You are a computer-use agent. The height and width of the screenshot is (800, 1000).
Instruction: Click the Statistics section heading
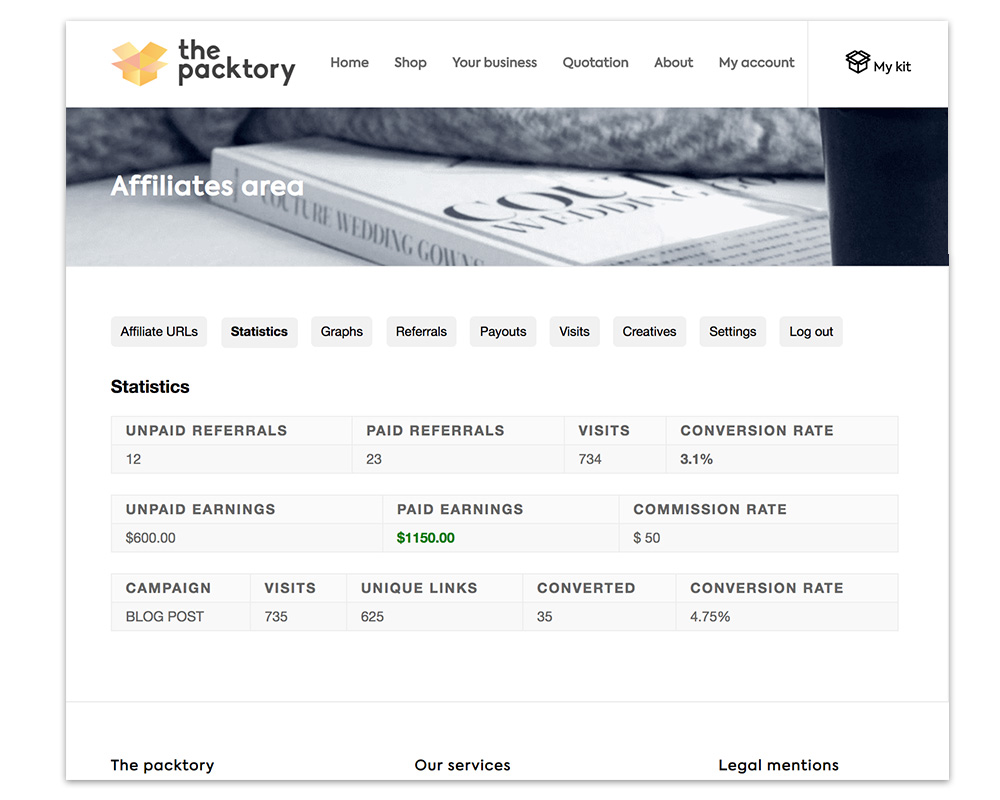coord(150,387)
